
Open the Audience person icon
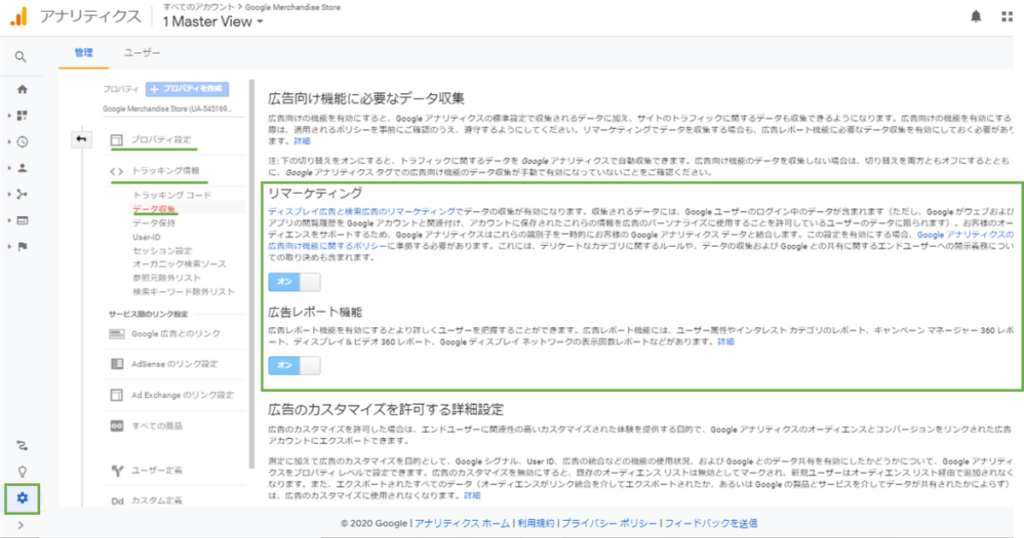point(22,168)
